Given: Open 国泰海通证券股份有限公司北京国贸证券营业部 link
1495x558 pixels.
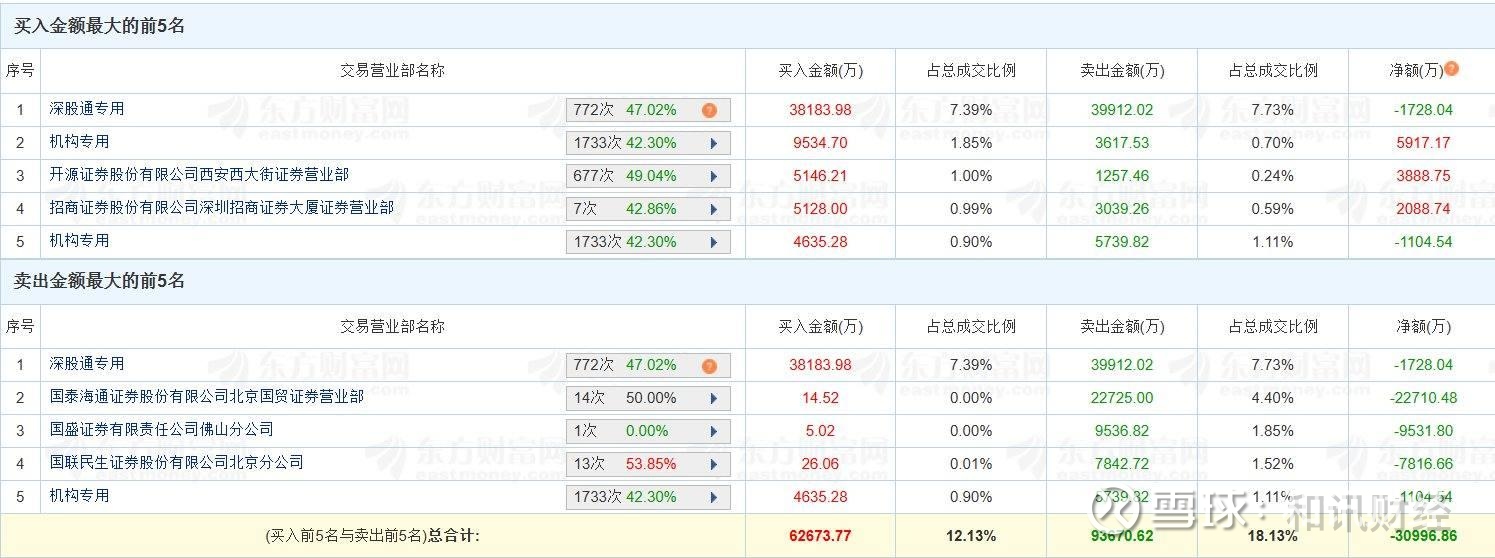Looking at the screenshot, I should click(x=206, y=397).
